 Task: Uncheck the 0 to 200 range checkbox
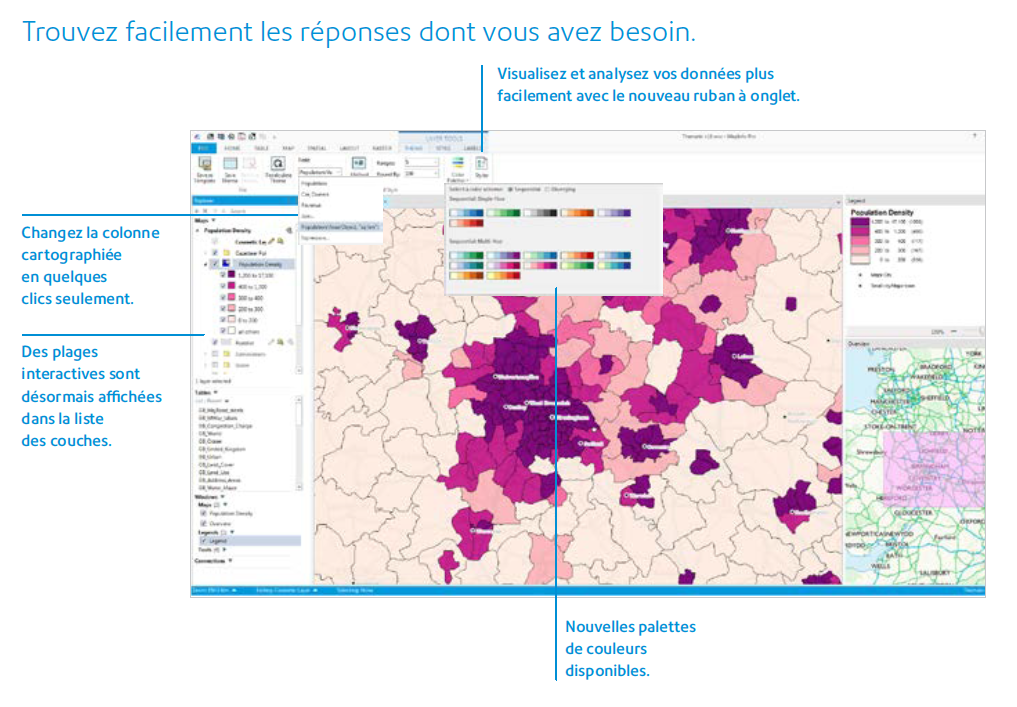click(x=223, y=320)
